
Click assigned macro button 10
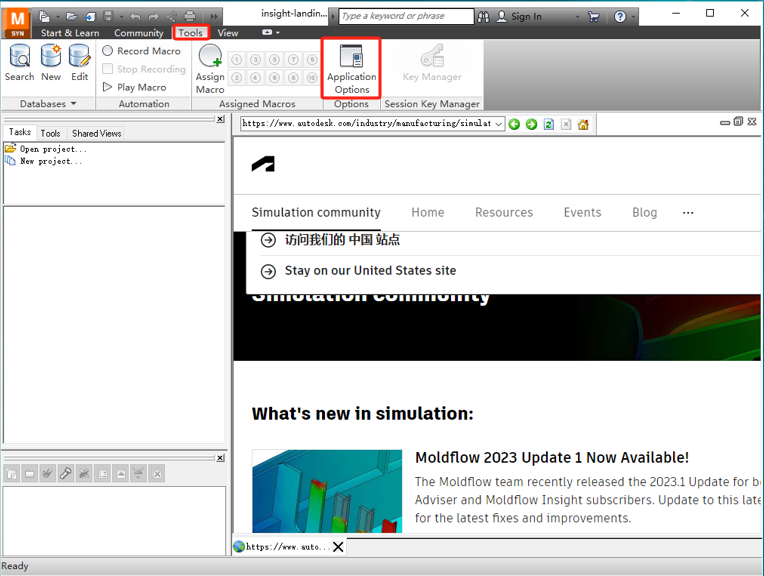312,77
